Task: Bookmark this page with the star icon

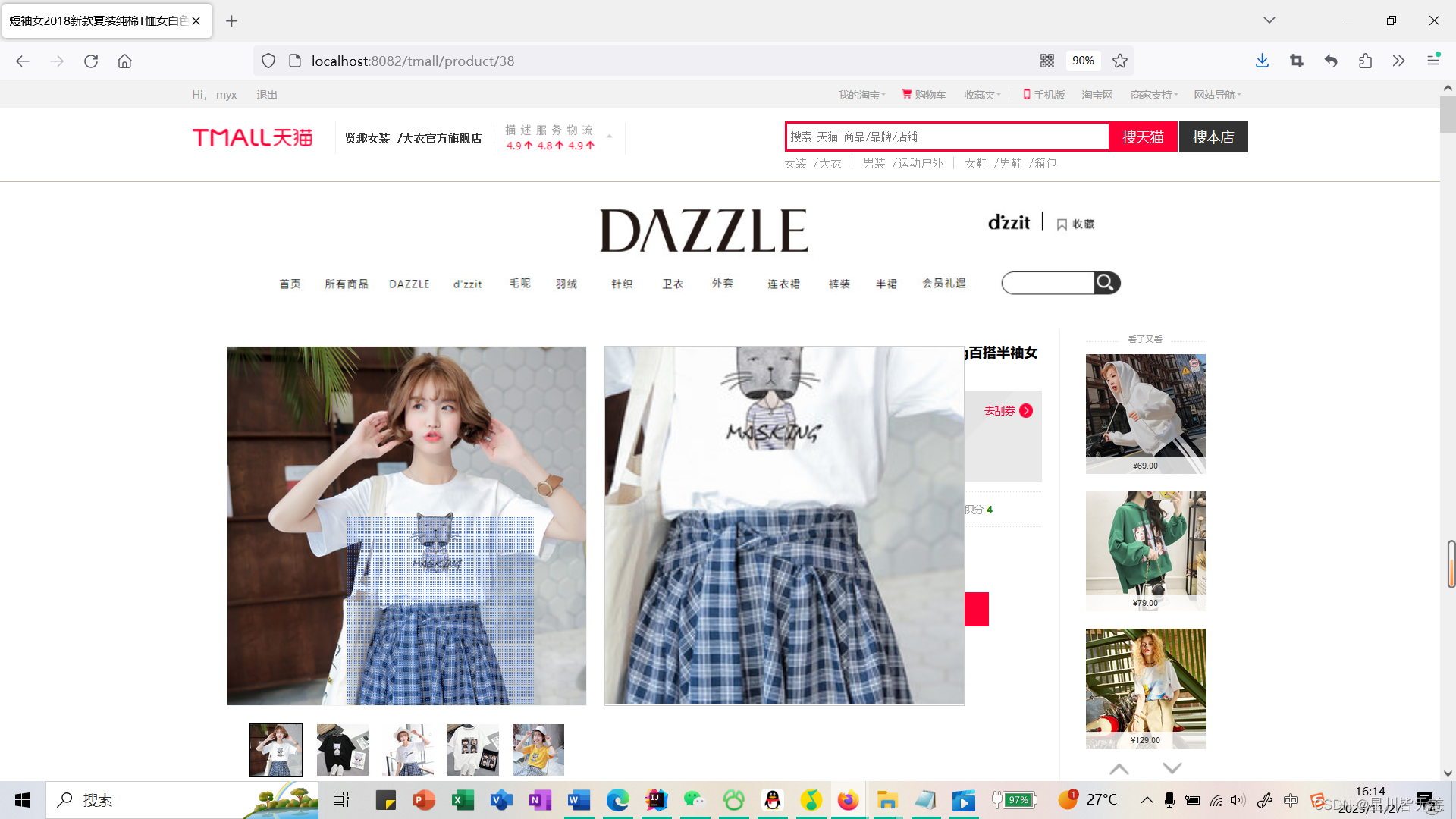Action: click(x=1120, y=61)
